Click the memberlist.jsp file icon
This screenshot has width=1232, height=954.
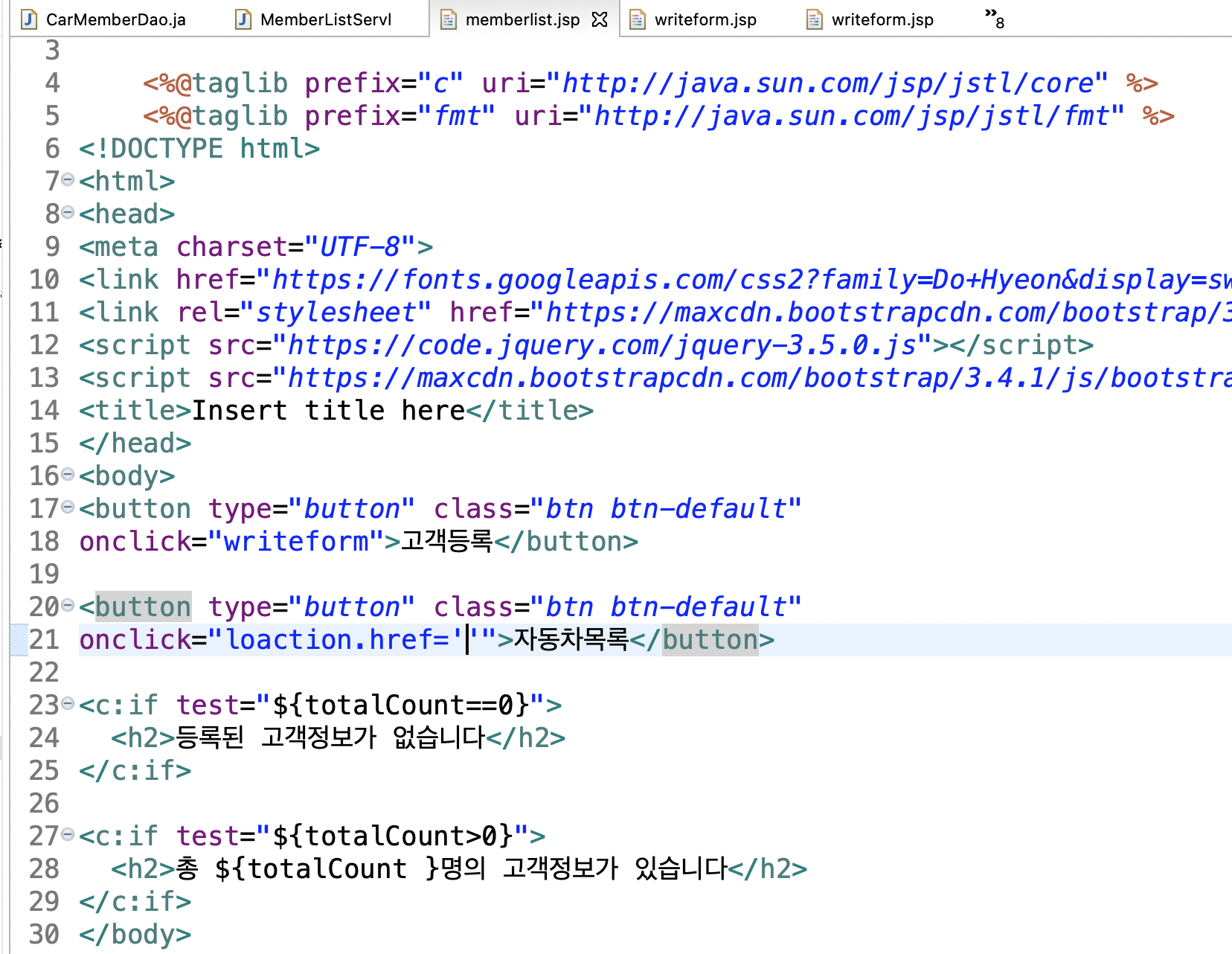pyautogui.click(x=448, y=19)
